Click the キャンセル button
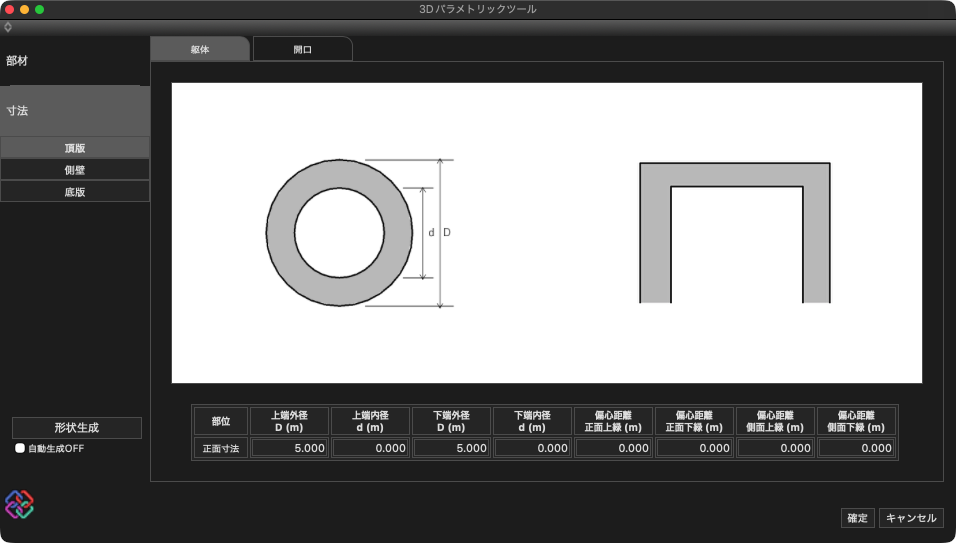 pyautogui.click(x=911, y=518)
